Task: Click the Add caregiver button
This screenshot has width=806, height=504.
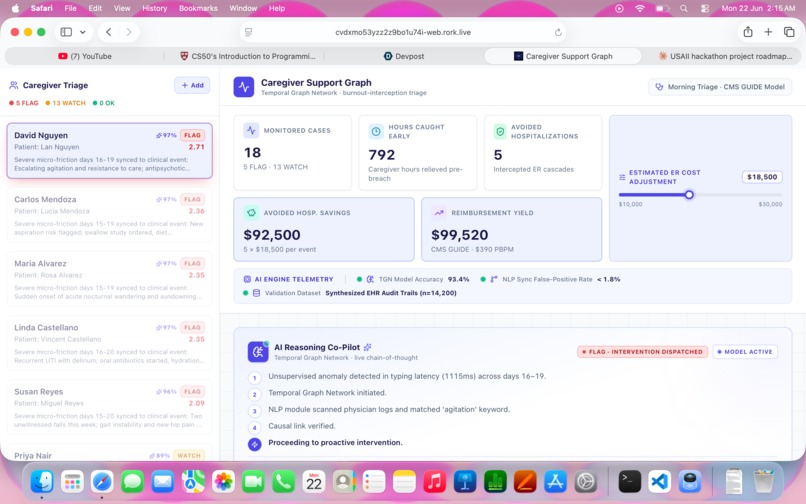Action: tap(192, 85)
